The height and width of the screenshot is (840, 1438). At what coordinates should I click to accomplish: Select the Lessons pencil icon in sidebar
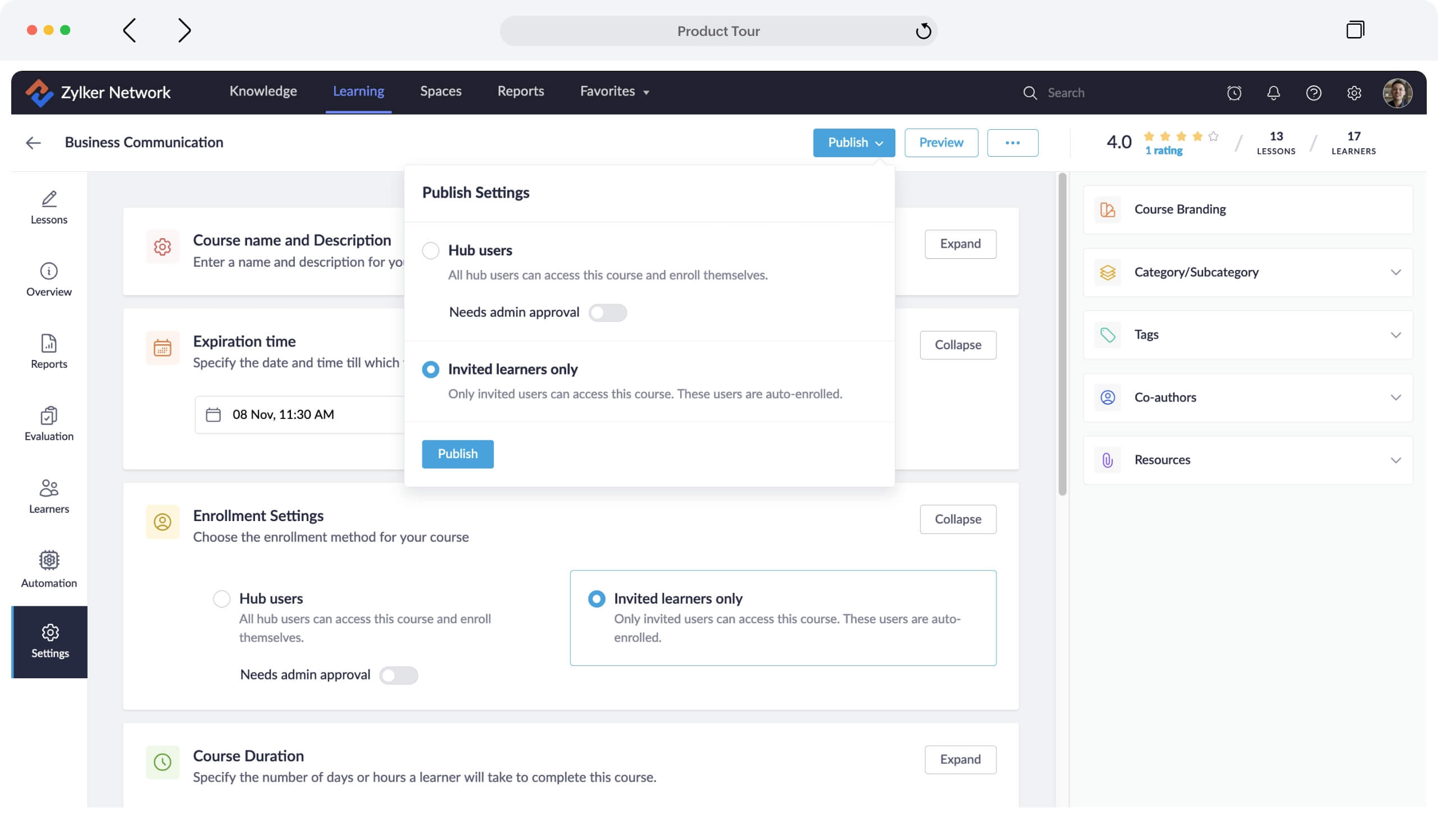coord(49,200)
